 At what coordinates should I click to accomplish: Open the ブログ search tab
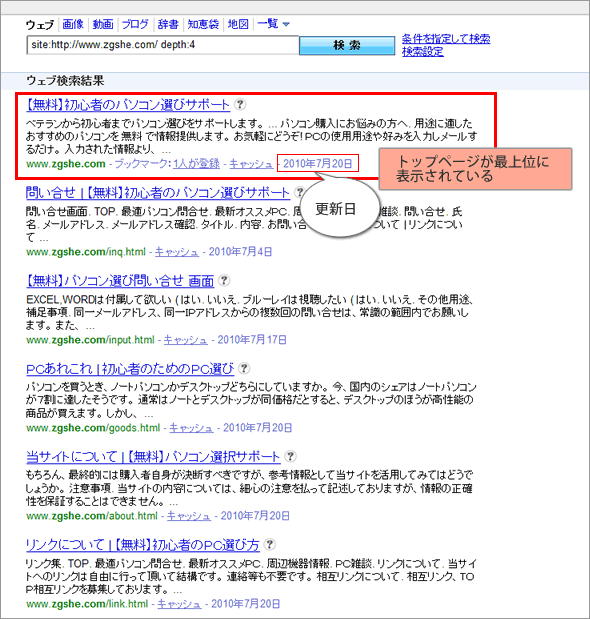point(135,24)
